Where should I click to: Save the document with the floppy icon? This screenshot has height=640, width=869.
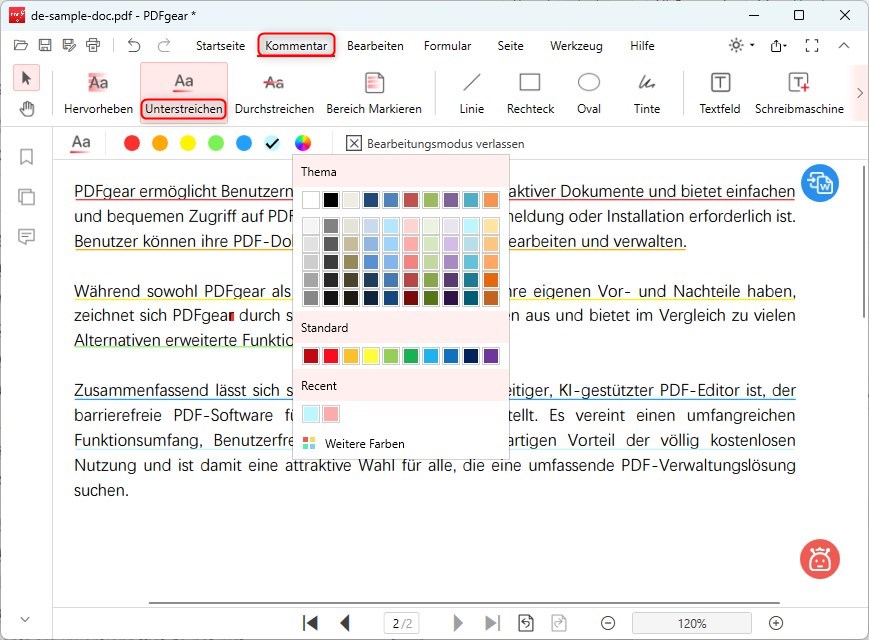[45, 45]
